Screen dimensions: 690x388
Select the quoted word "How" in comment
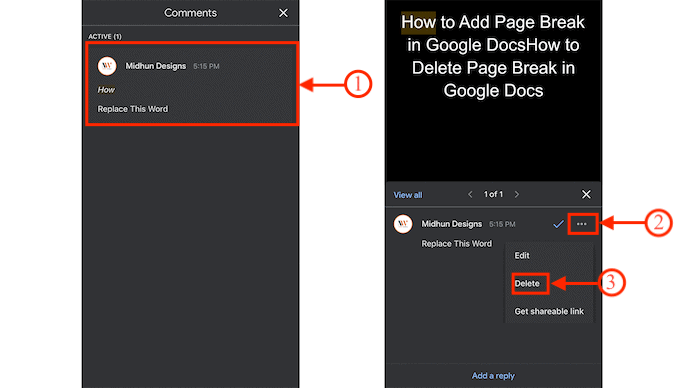click(106, 90)
